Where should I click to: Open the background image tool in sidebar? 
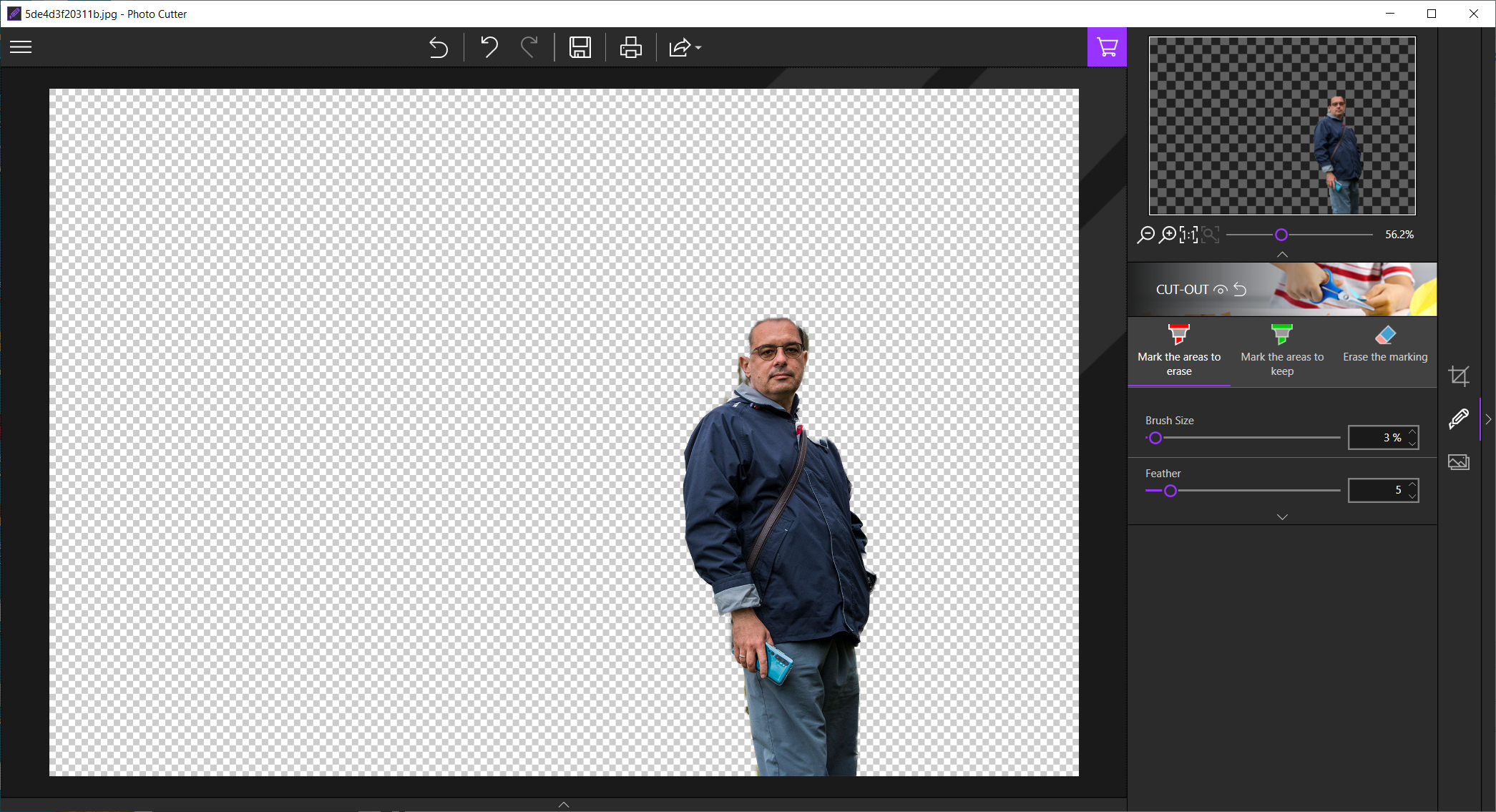pos(1458,462)
